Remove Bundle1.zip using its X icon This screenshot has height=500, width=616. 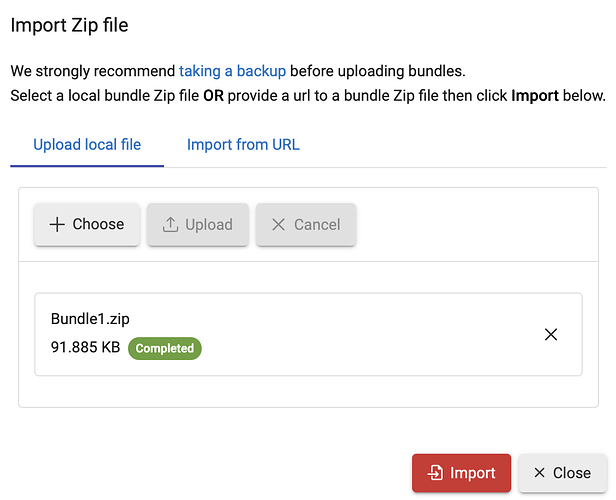(x=550, y=335)
